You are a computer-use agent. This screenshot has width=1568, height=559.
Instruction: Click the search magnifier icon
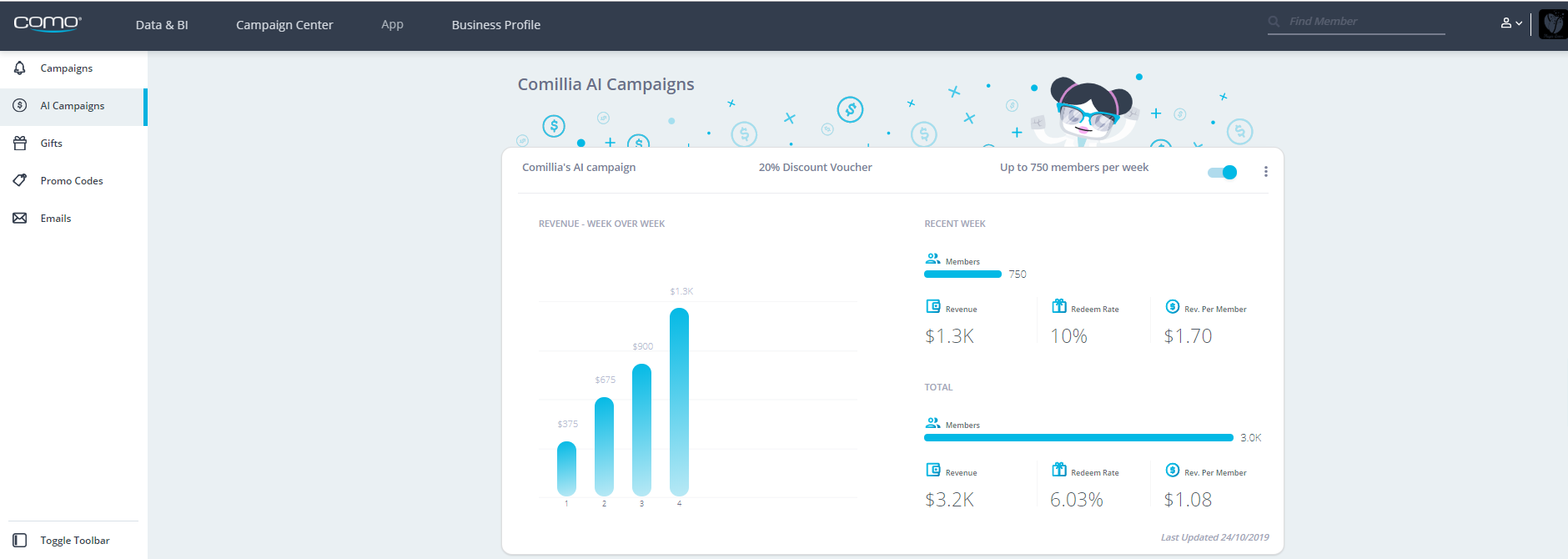pyautogui.click(x=1274, y=22)
